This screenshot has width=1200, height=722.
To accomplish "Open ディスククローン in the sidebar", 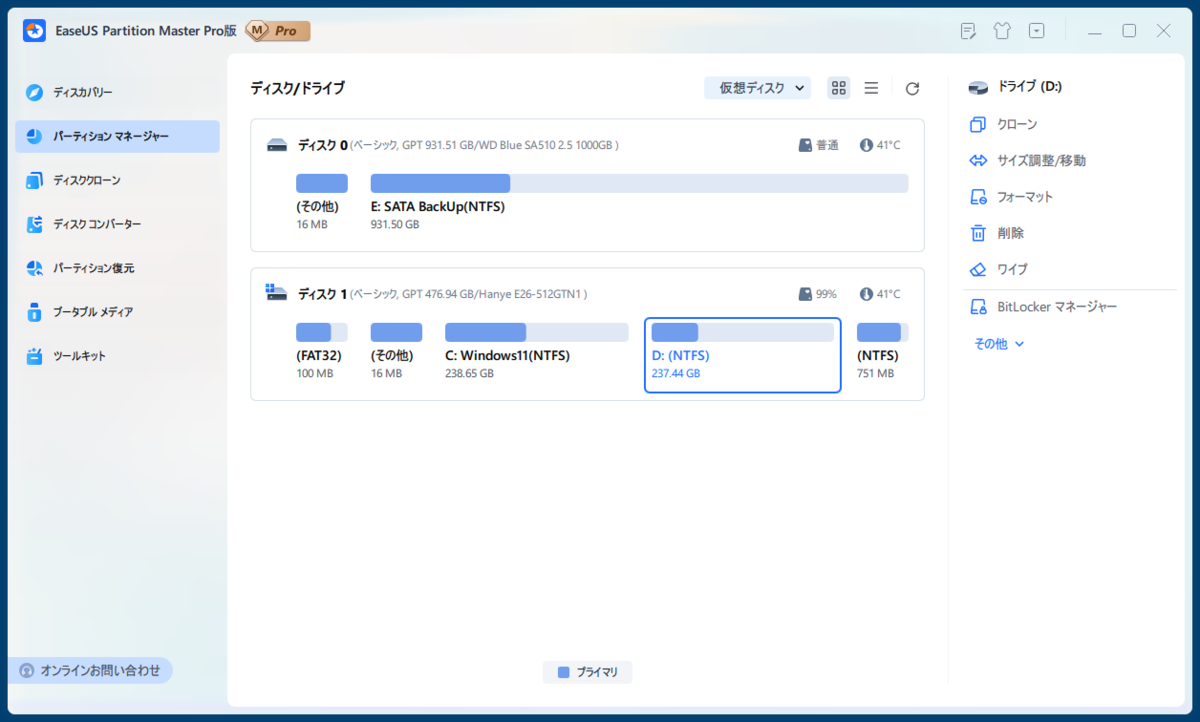I will point(117,180).
